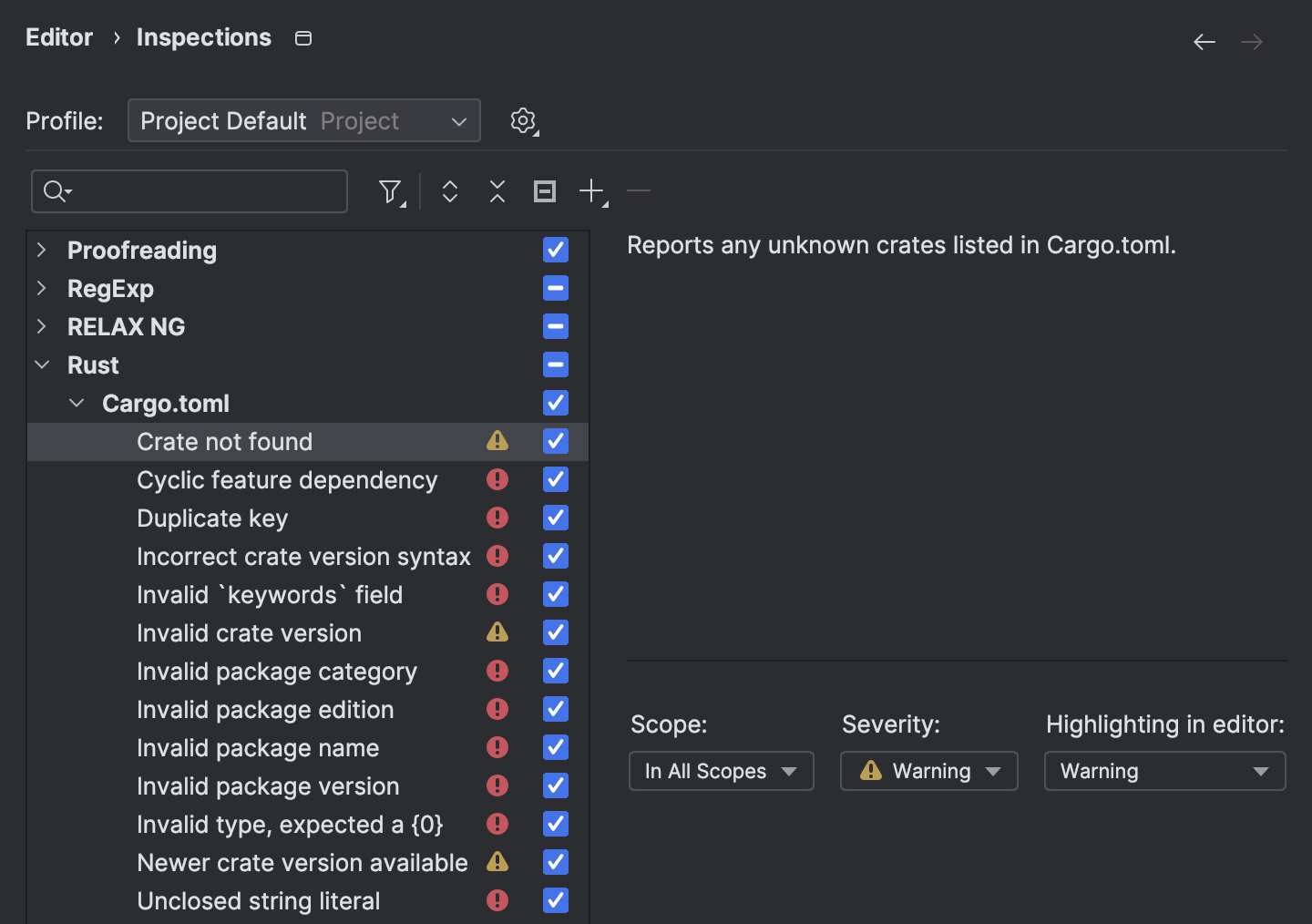The width and height of the screenshot is (1312, 924).
Task: Open the Profile dropdown showing Project Default
Action: [x=303, y=121]
